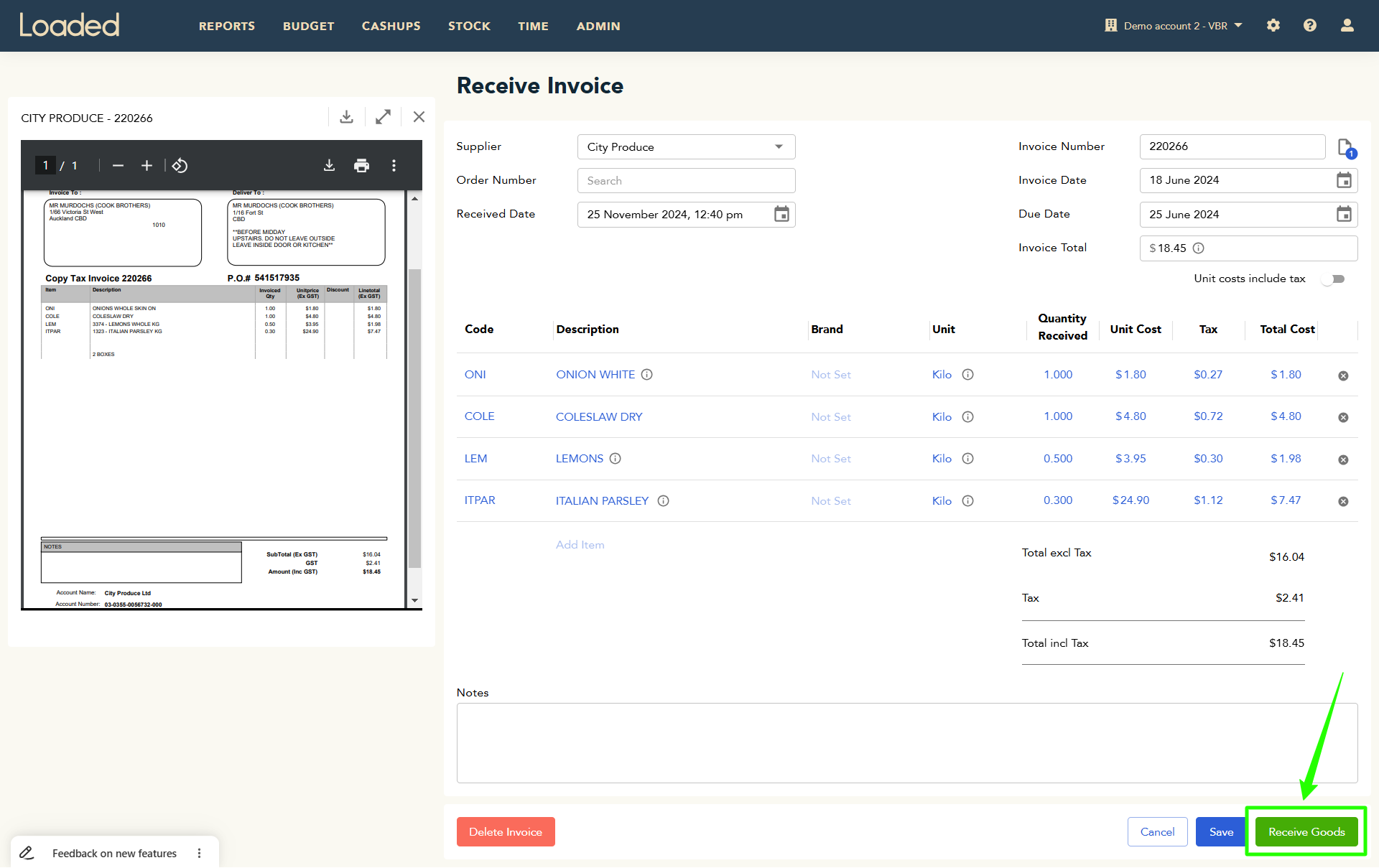Show unit info for ITPAR Kilo
This screenshot has width=1379, height=868.
[968, 501]
